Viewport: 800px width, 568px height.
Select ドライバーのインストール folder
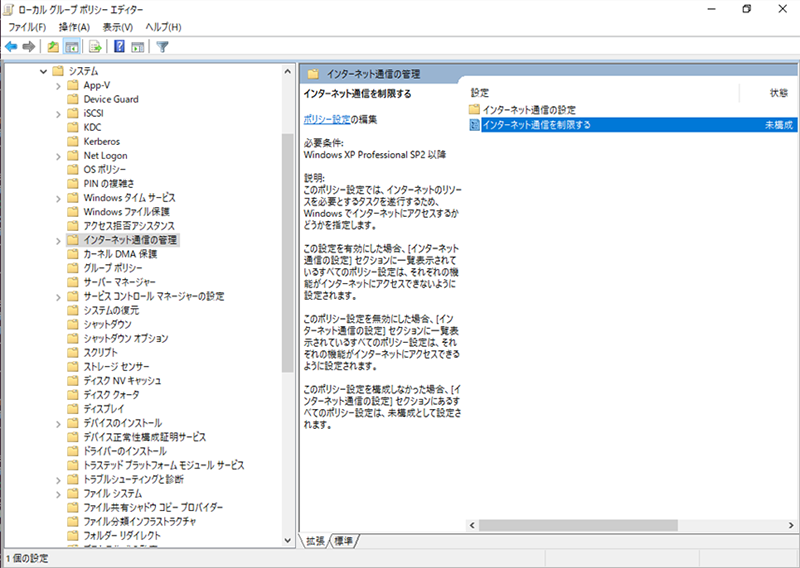click(125, 451)
